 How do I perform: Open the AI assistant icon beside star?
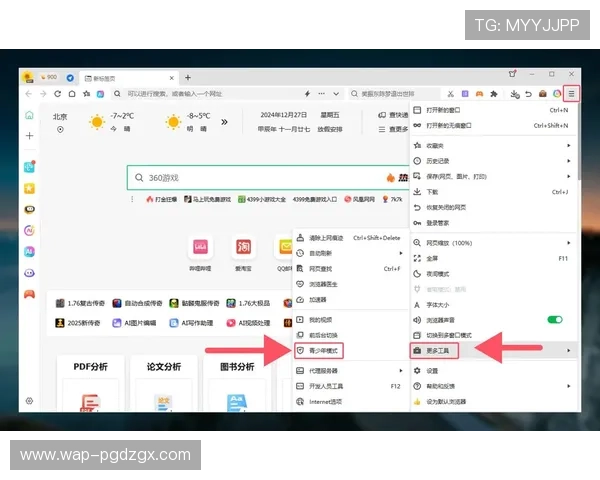point(100,94)
